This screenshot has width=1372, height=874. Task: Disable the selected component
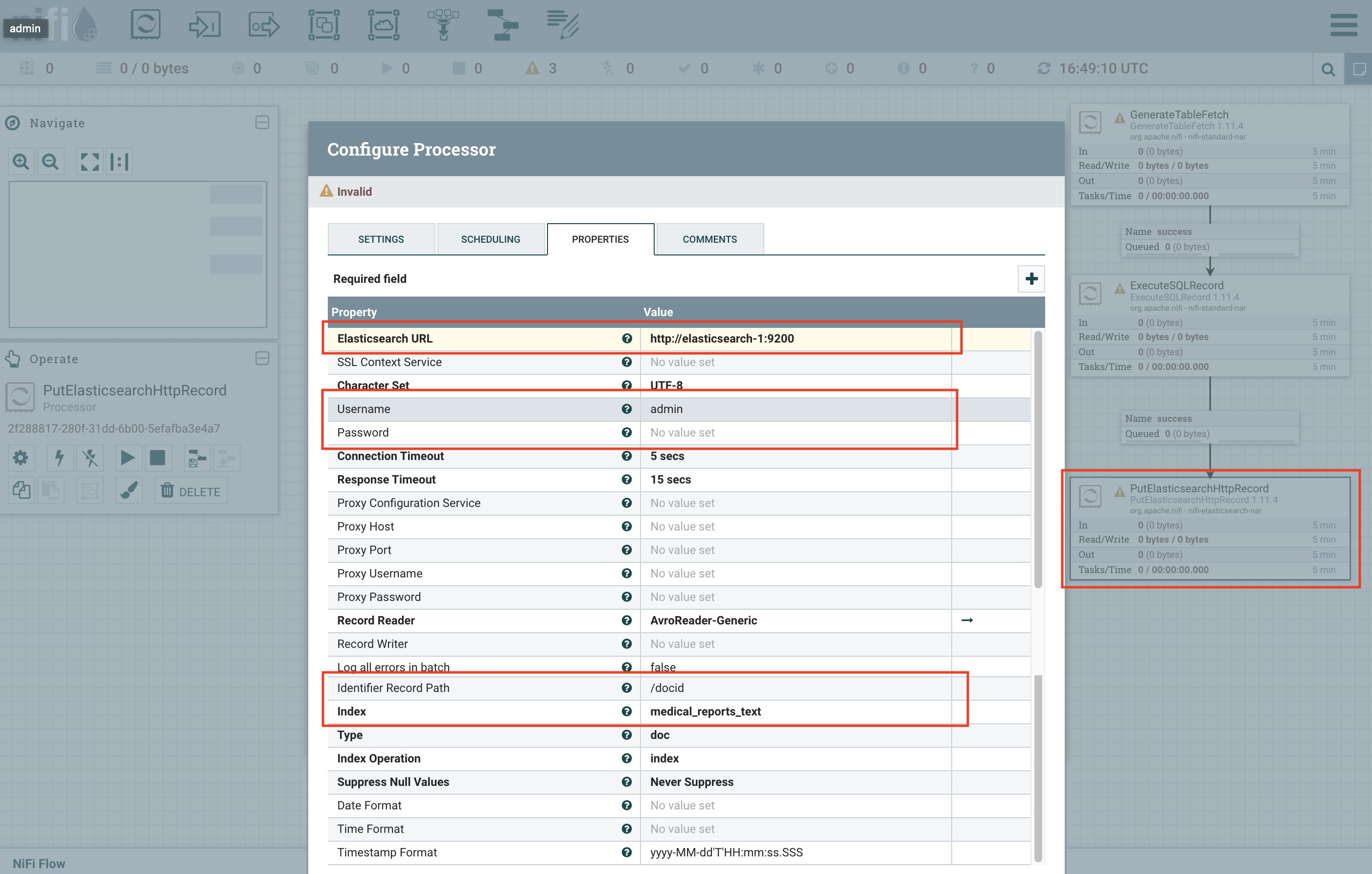90,458
